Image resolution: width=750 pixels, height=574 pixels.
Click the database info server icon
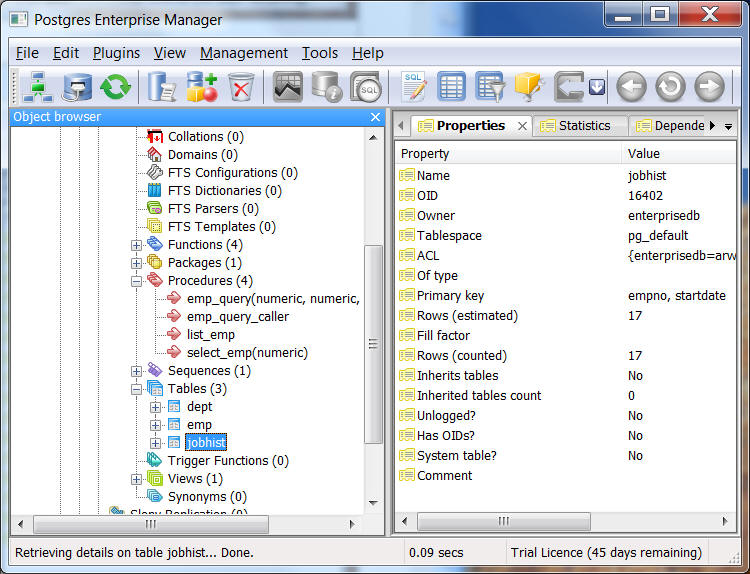(327, 87)
